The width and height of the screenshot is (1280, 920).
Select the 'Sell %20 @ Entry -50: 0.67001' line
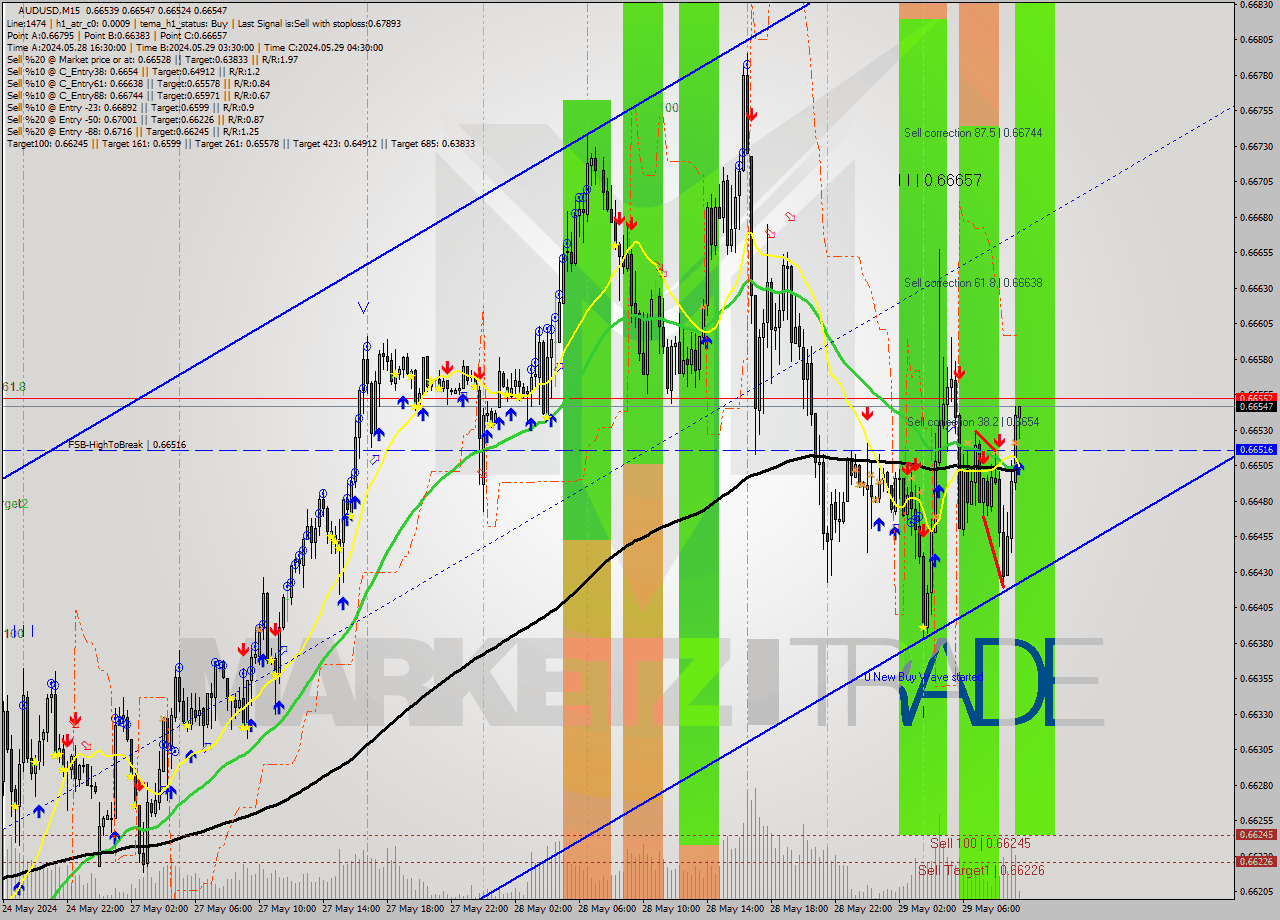click(x=135, y=120)
